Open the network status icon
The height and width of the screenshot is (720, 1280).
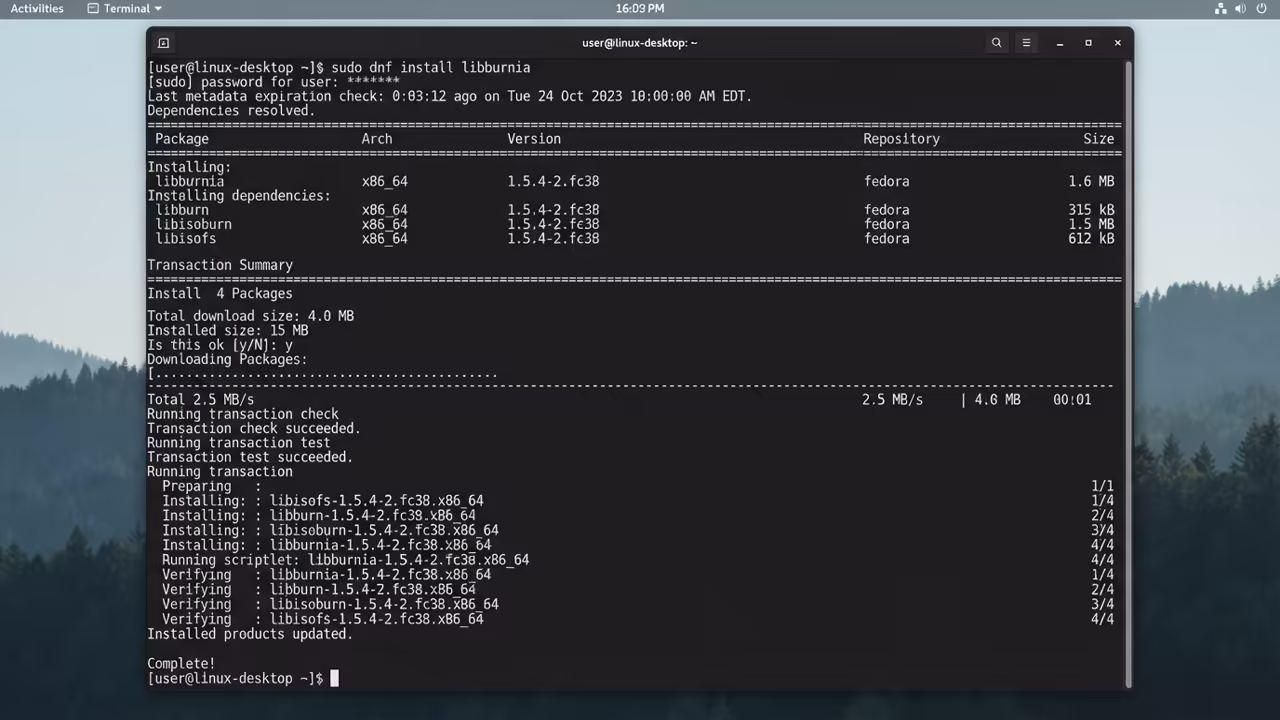click(1221, 8)
